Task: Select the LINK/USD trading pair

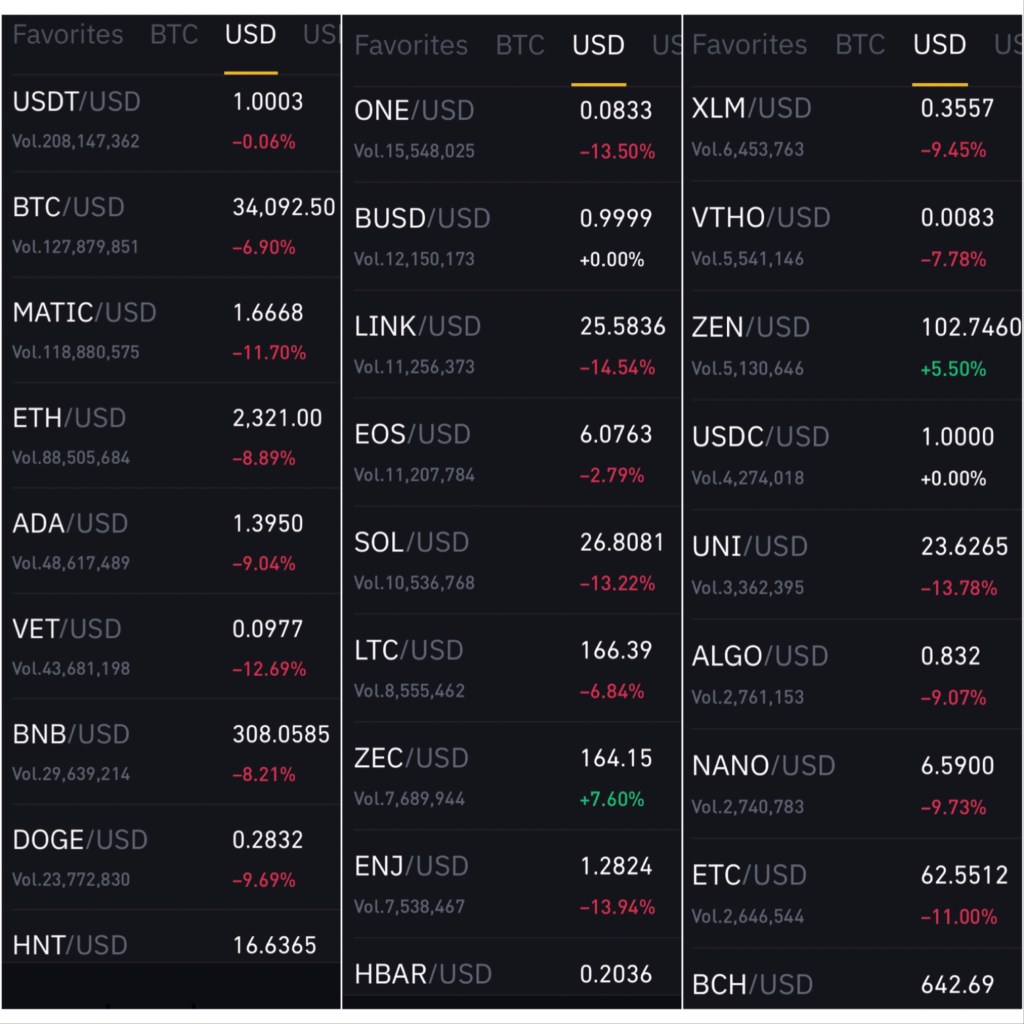Action: tap(417, 326)
